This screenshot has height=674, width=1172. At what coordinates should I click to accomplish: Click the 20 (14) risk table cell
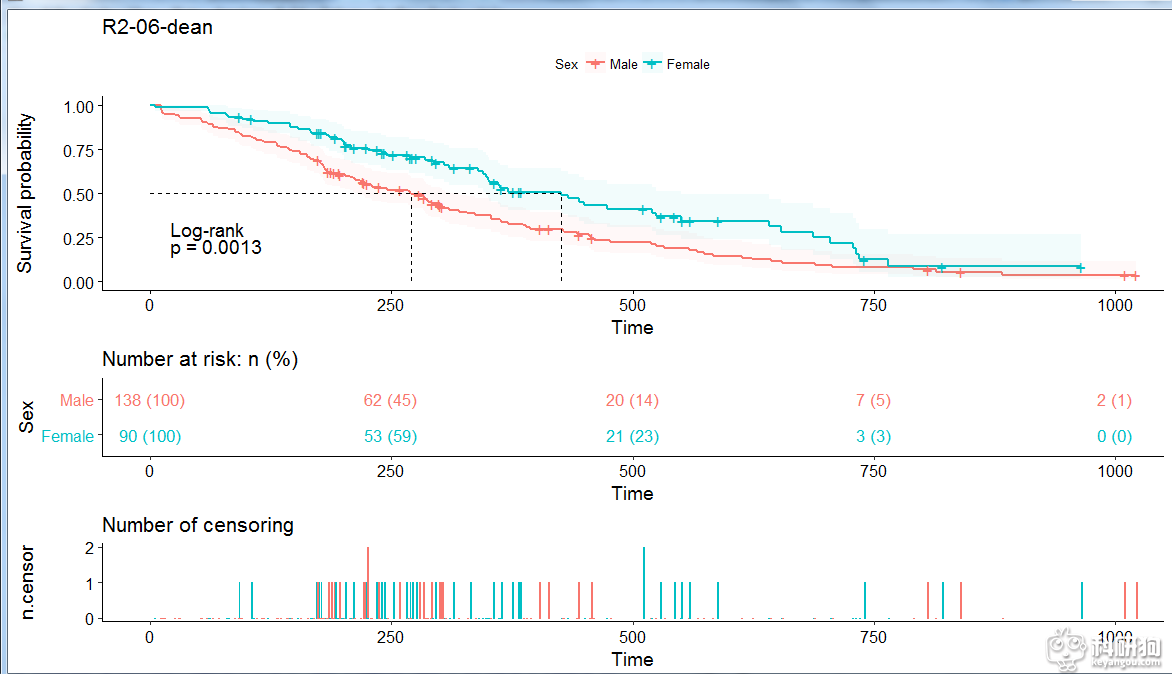pyautogui.click(x=632, y=401)
